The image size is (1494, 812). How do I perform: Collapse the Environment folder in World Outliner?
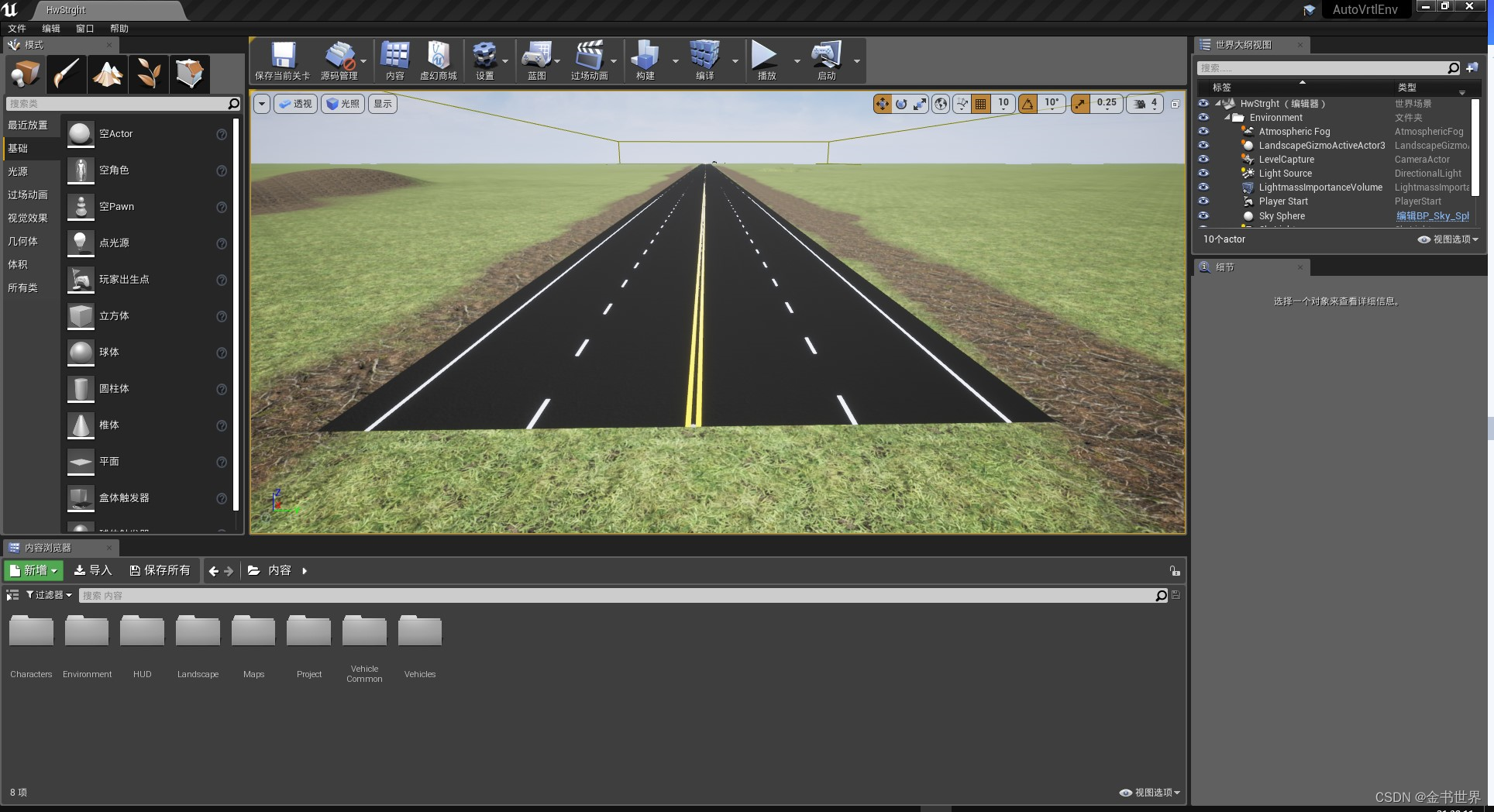point(1228,117)
